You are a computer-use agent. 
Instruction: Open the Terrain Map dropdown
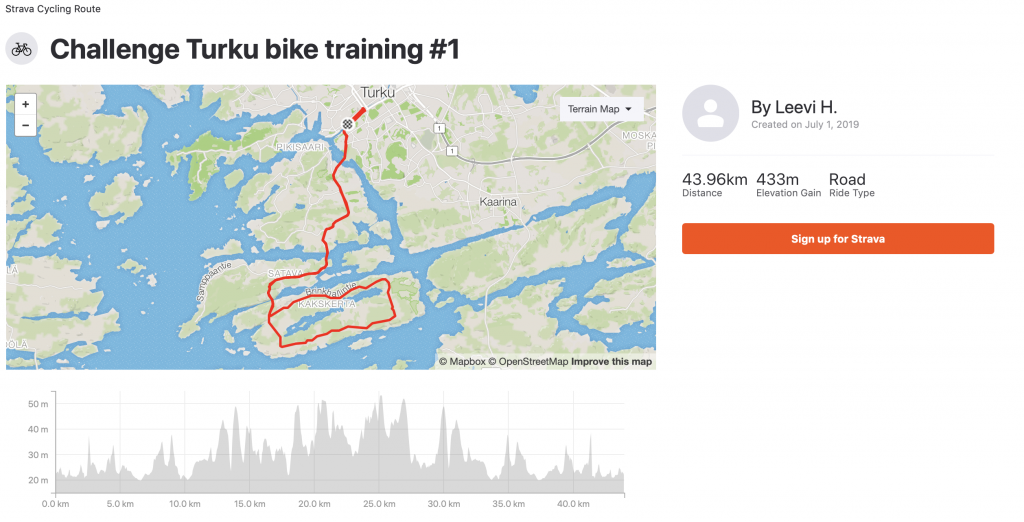click(x=601, y=109)
